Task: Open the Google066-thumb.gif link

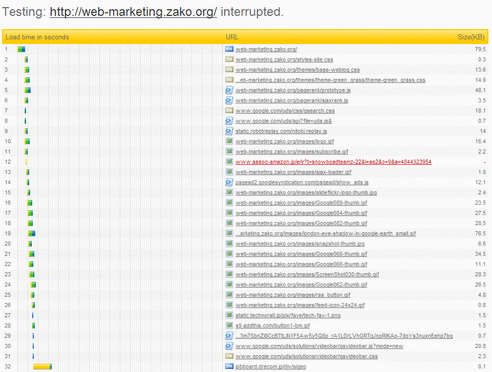Action: tap(301, 264)
